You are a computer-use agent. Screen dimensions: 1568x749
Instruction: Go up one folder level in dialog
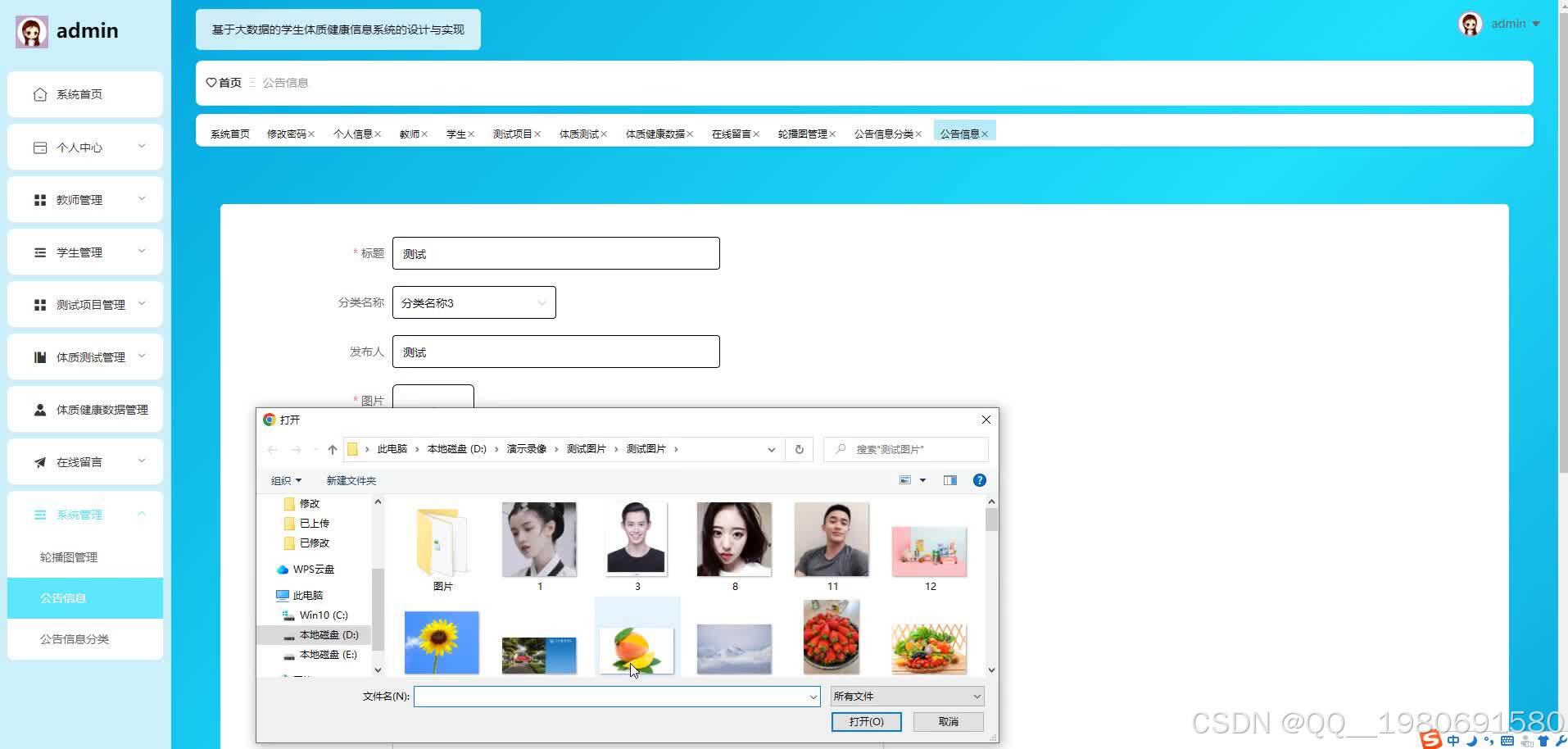coord(332,449)
